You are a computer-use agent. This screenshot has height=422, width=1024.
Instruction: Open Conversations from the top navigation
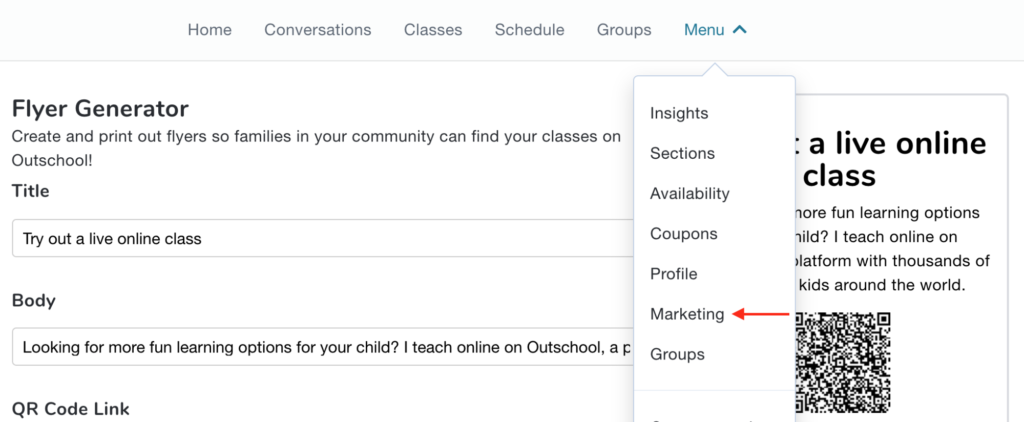coord(317,30)
